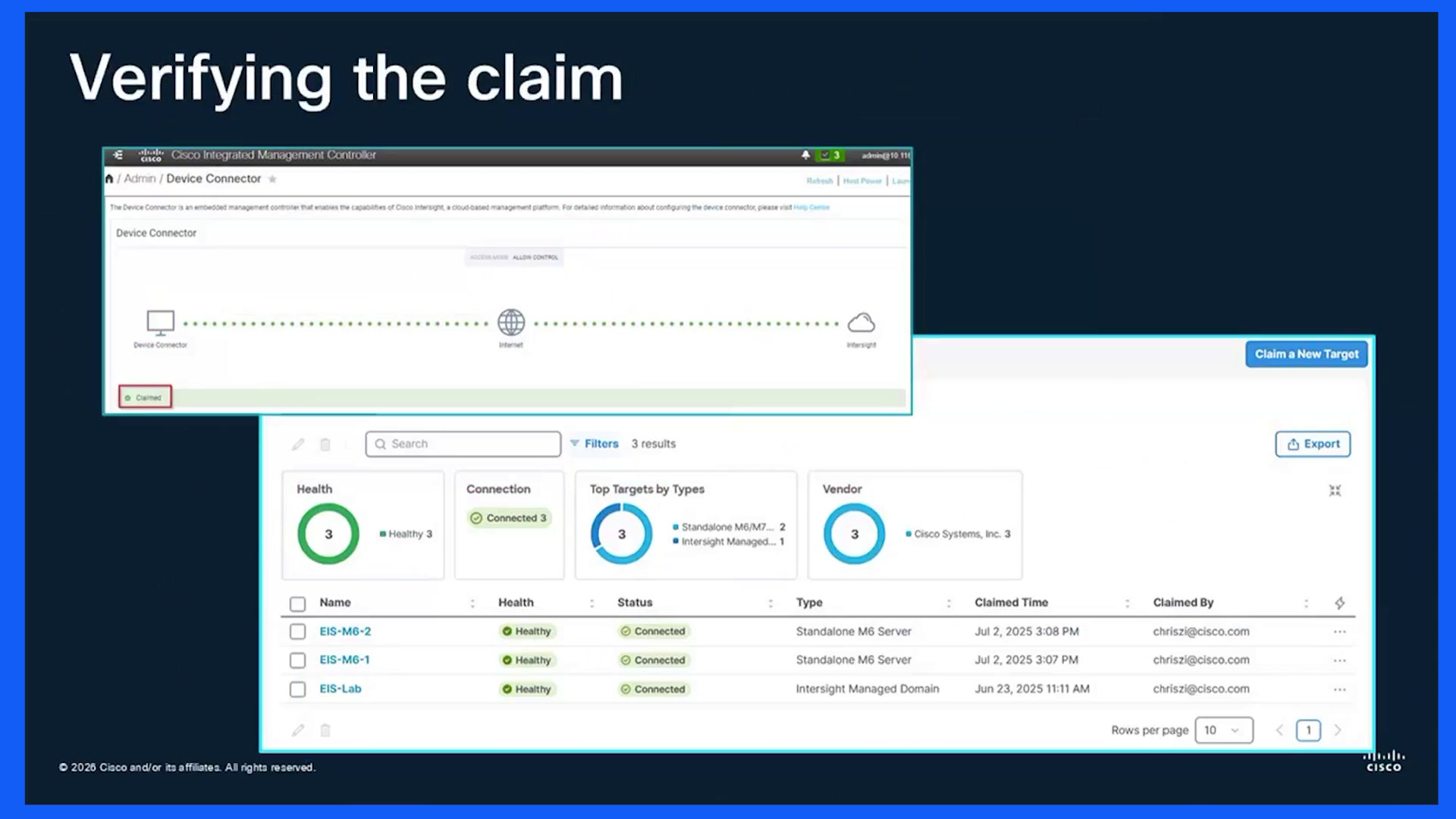Open the Claimed Time column options

(x=1128, y=604)
